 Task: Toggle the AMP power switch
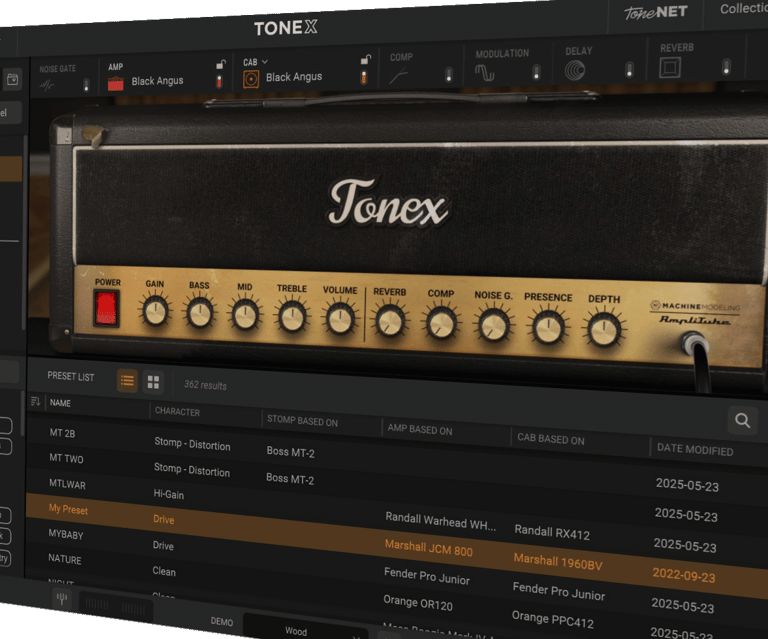[x=219, y=81]
